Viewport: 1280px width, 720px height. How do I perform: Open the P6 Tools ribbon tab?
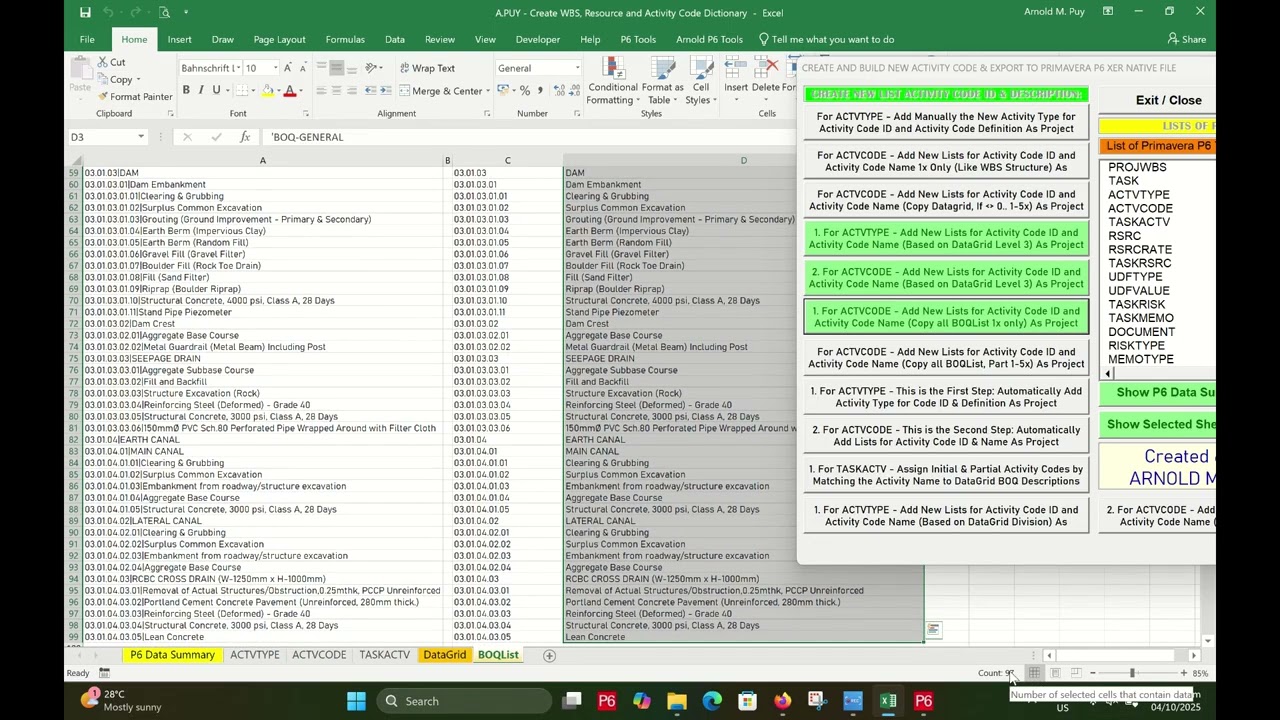638,39
